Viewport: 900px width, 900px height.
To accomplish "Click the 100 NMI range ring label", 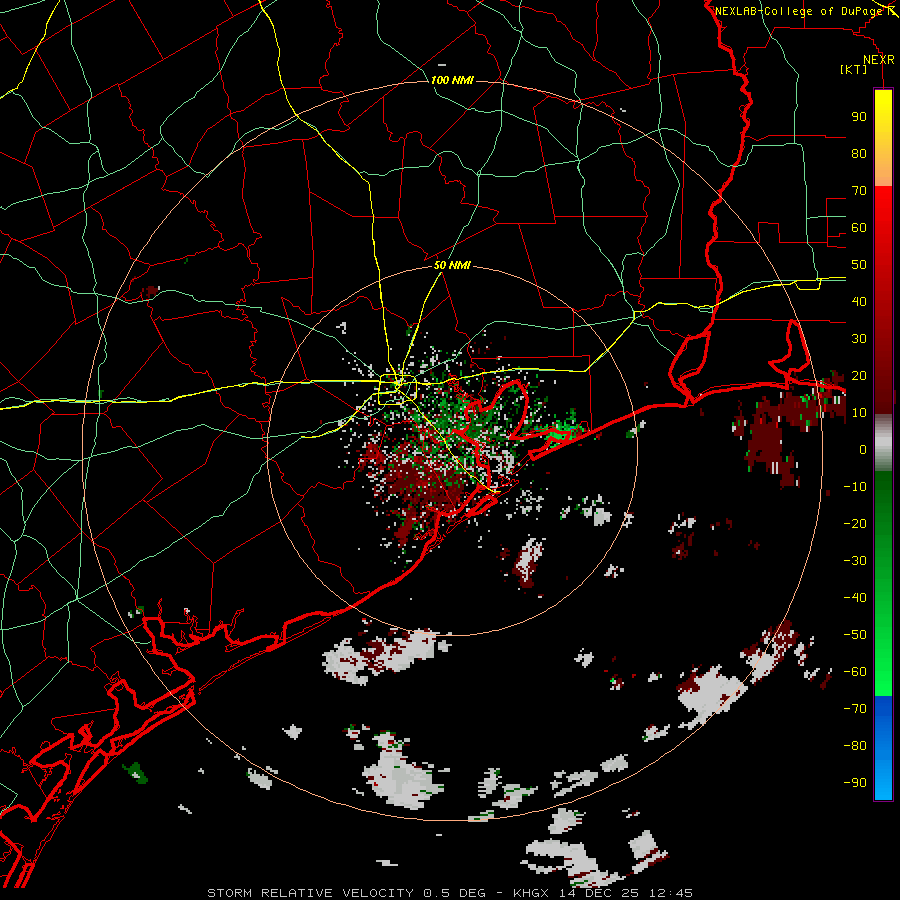I will point(452,80).
